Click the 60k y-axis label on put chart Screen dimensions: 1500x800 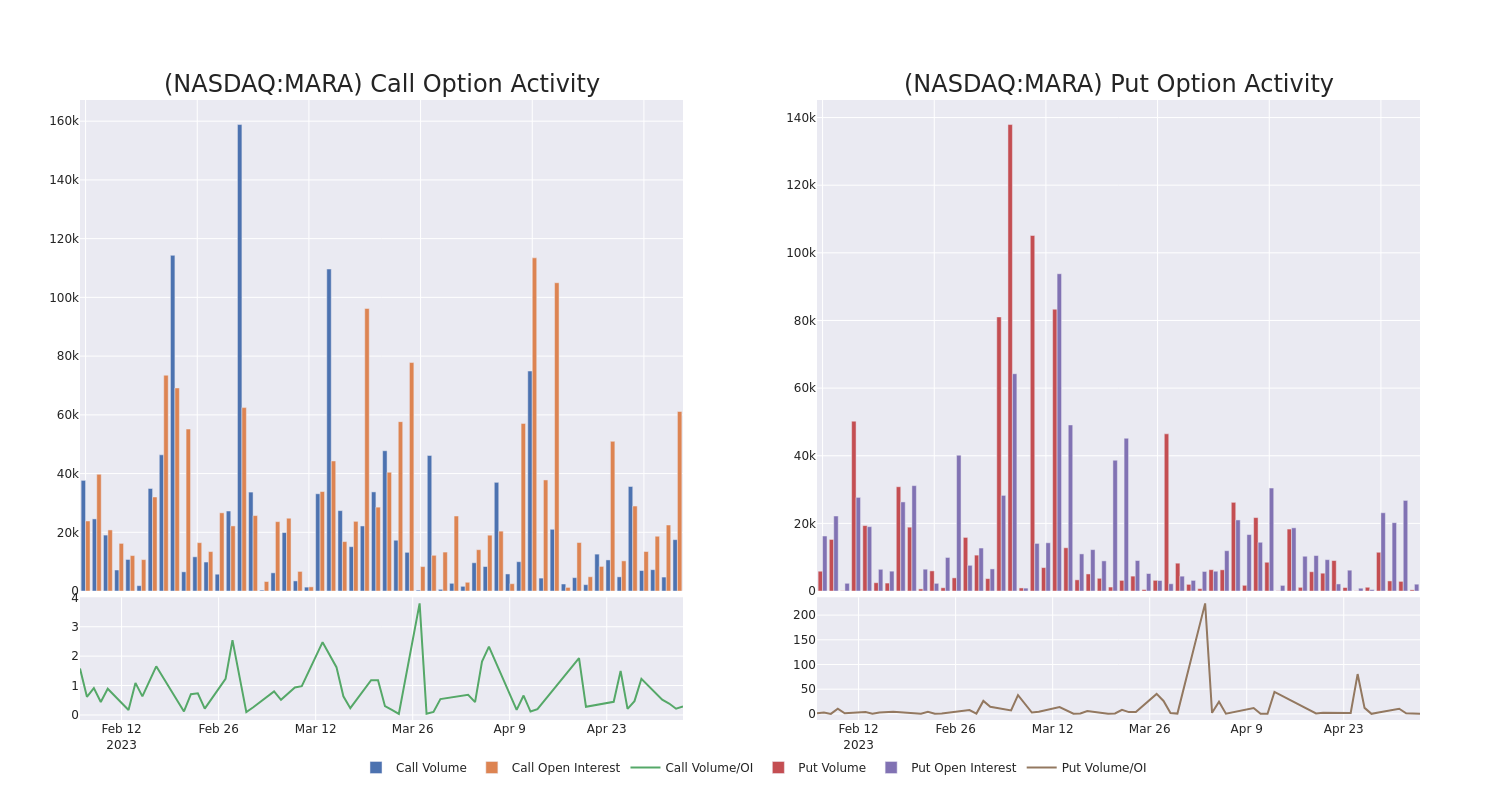point(805,388)
